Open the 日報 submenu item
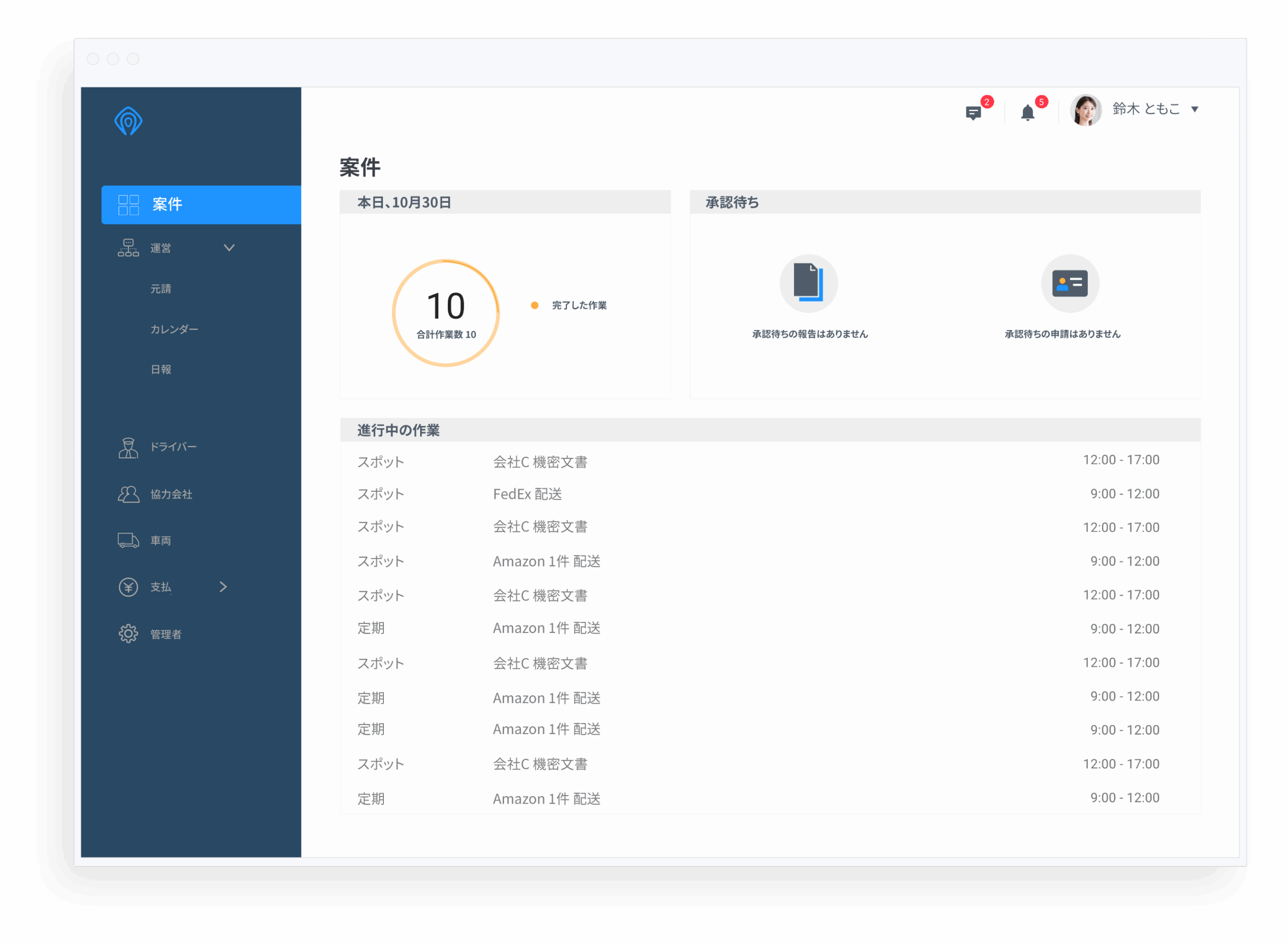The image size is (1288, 943). (x=161, y=369)
